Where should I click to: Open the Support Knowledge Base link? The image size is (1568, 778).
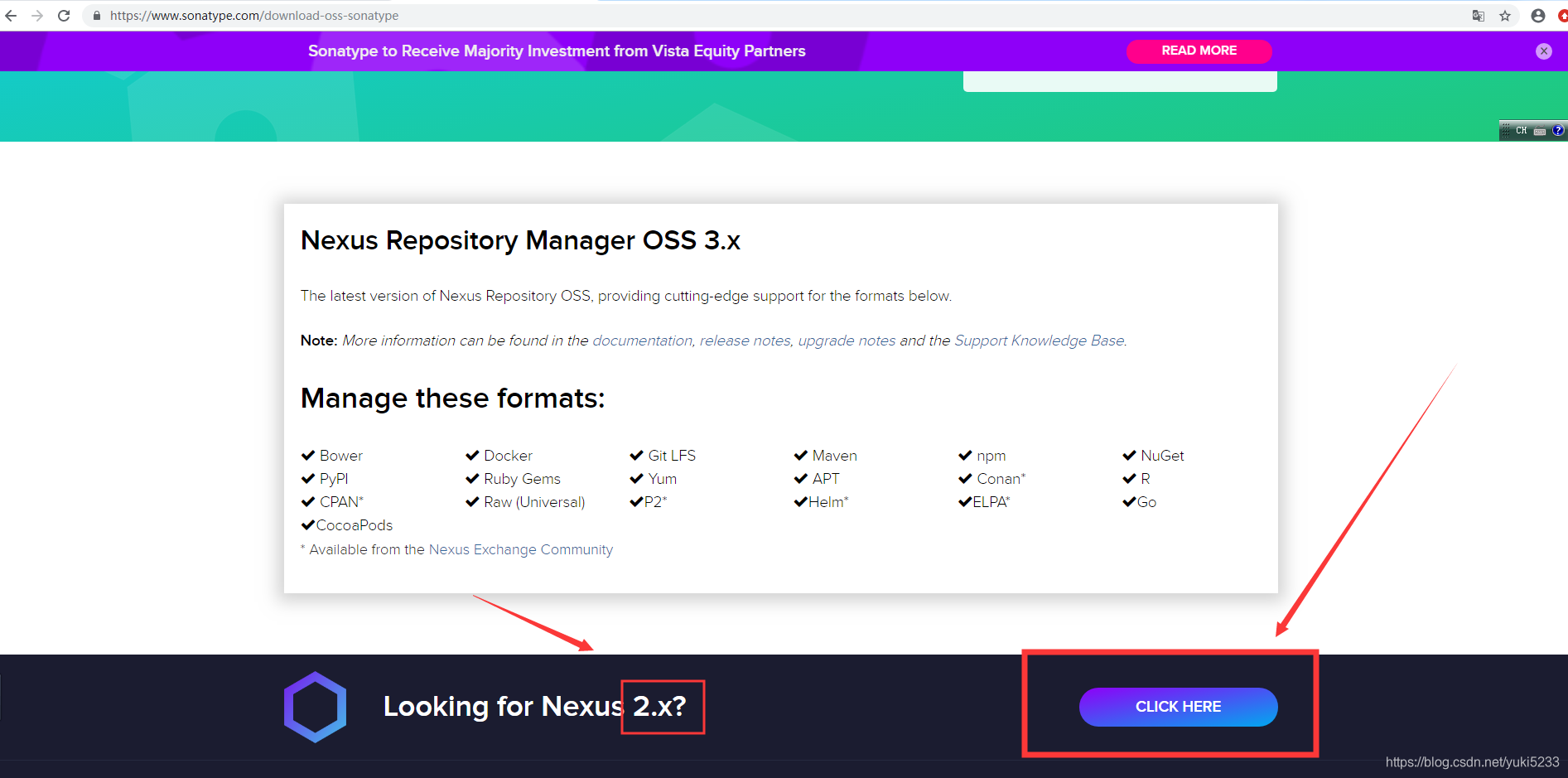click(x=1040, y=341)
